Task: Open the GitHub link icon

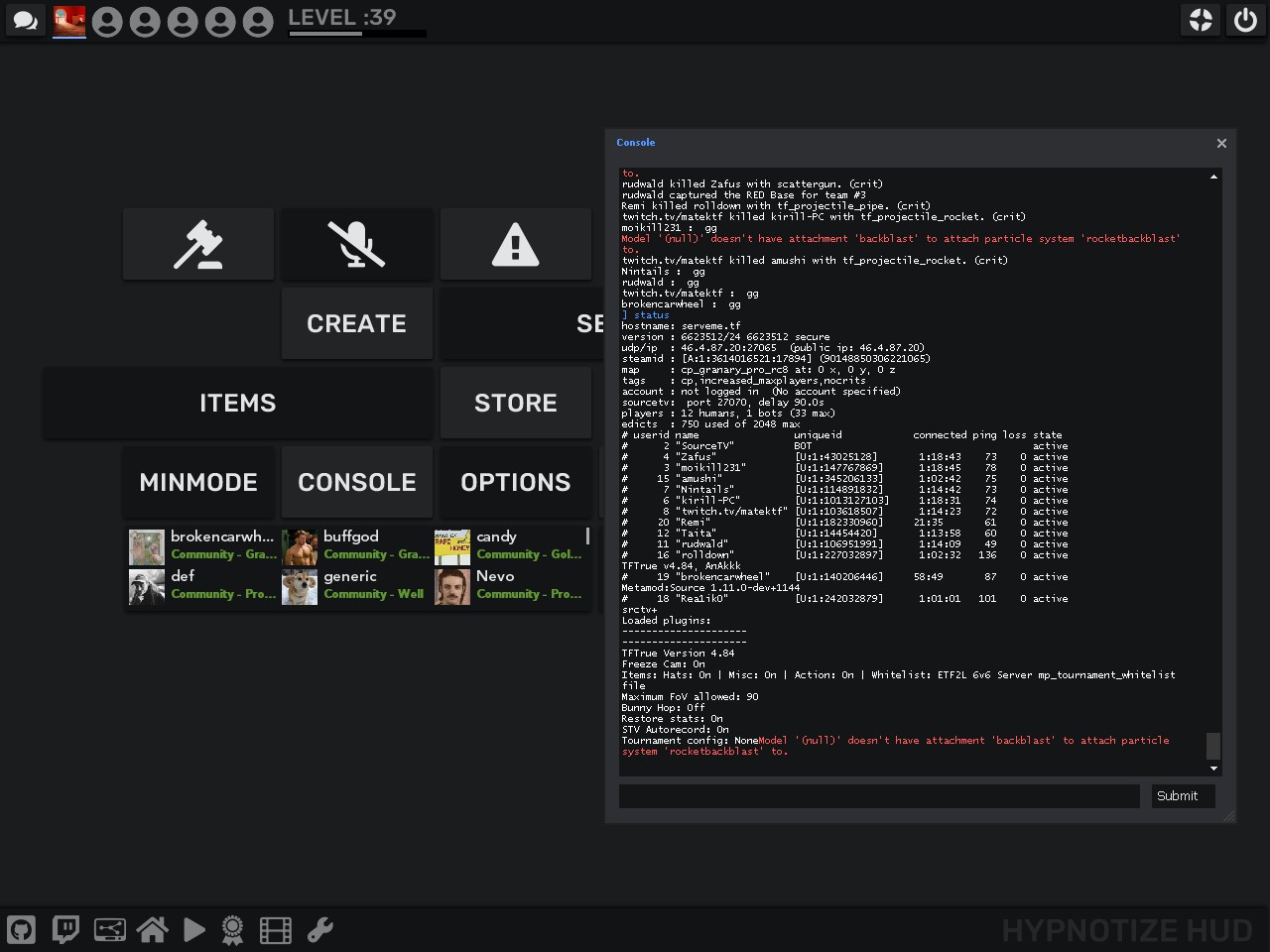Action: pos(22,929)
